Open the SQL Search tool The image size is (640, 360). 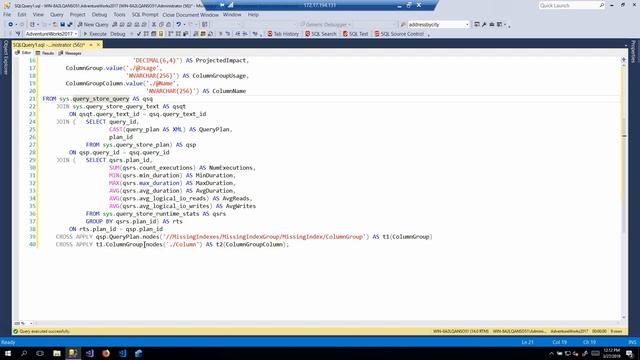[x=321, y=34]
